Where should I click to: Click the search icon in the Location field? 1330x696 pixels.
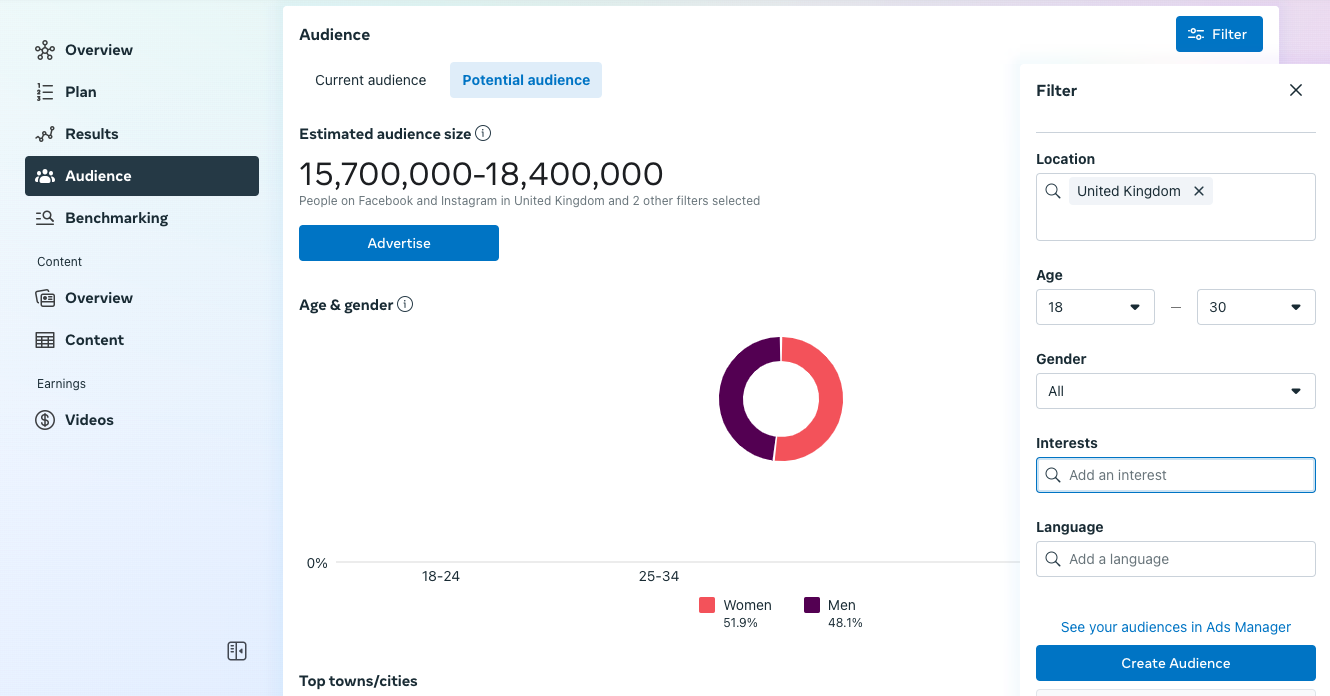pyautogui.click(x=1052, y=190)
